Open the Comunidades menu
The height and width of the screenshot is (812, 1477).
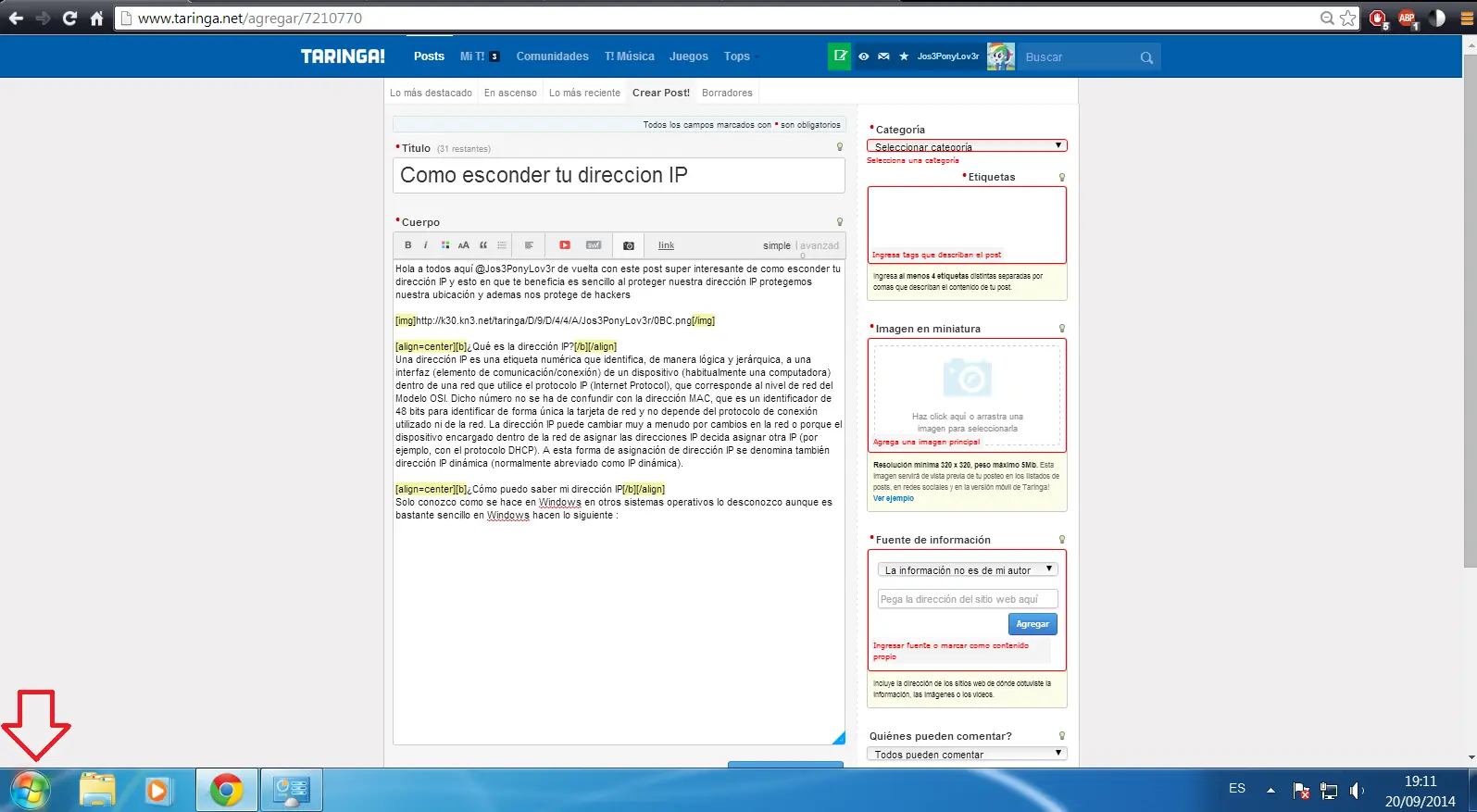[552, 56]
